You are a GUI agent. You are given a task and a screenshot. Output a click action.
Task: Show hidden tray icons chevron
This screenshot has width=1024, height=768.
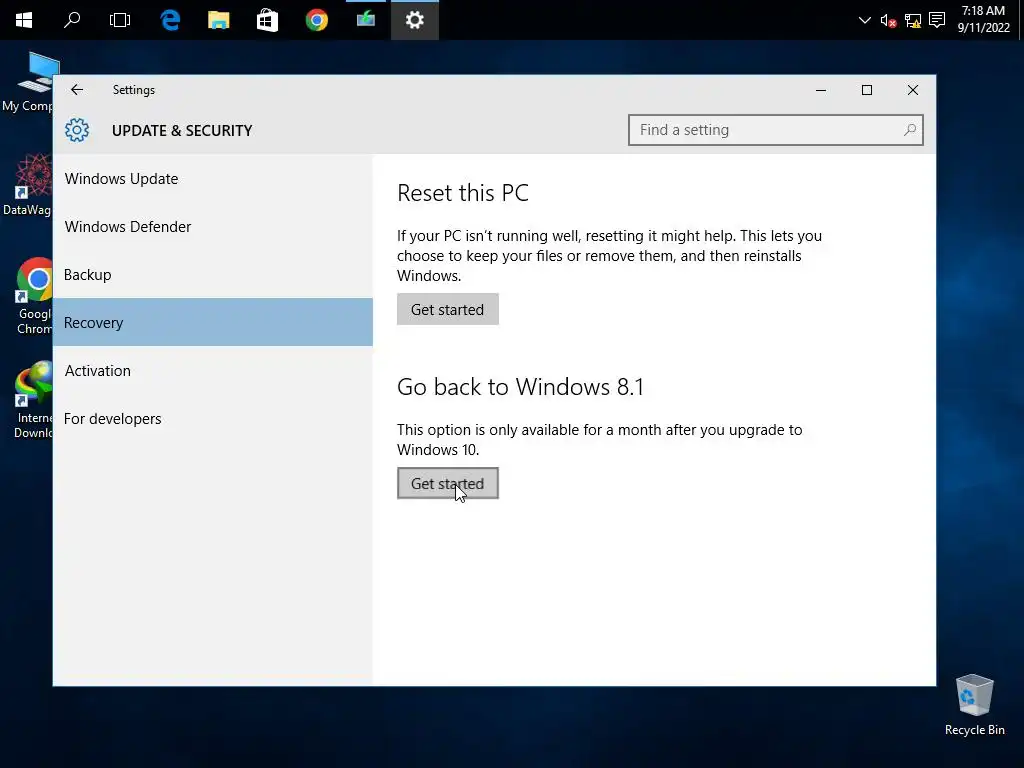tap(864, 20)
